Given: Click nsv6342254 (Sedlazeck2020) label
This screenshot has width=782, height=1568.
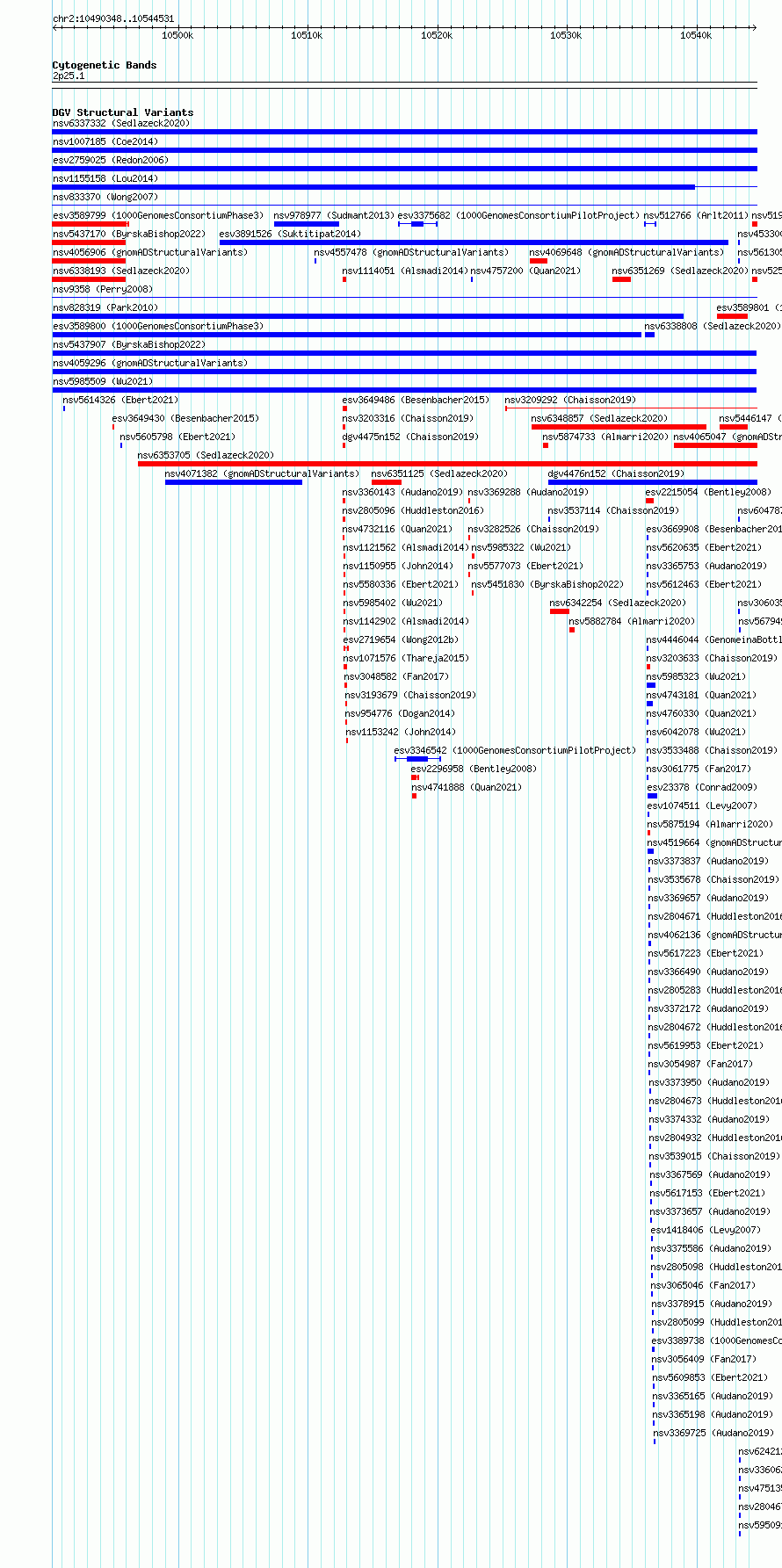Looking at the screenshot, I should 618,603.
